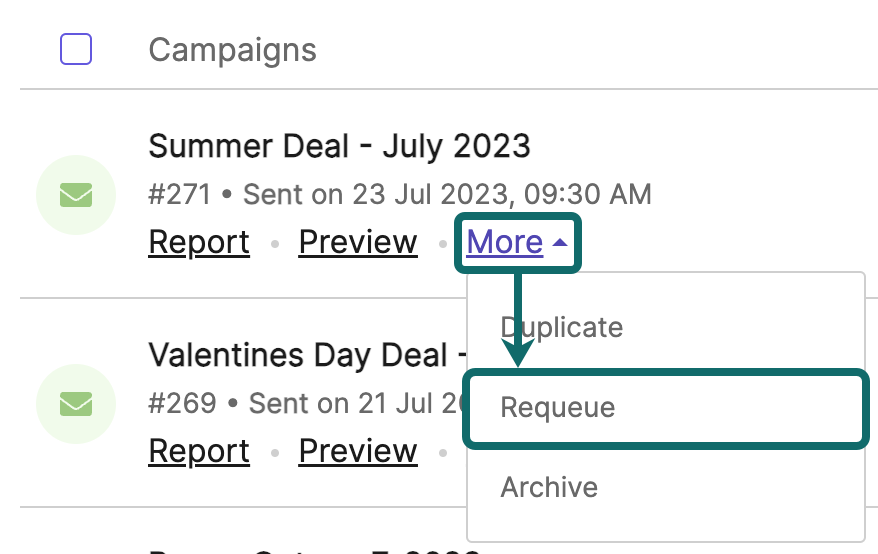Click campaign #271 sent date line
The width and height of the screenshot is (878, 554).
[x=400, y=195]
